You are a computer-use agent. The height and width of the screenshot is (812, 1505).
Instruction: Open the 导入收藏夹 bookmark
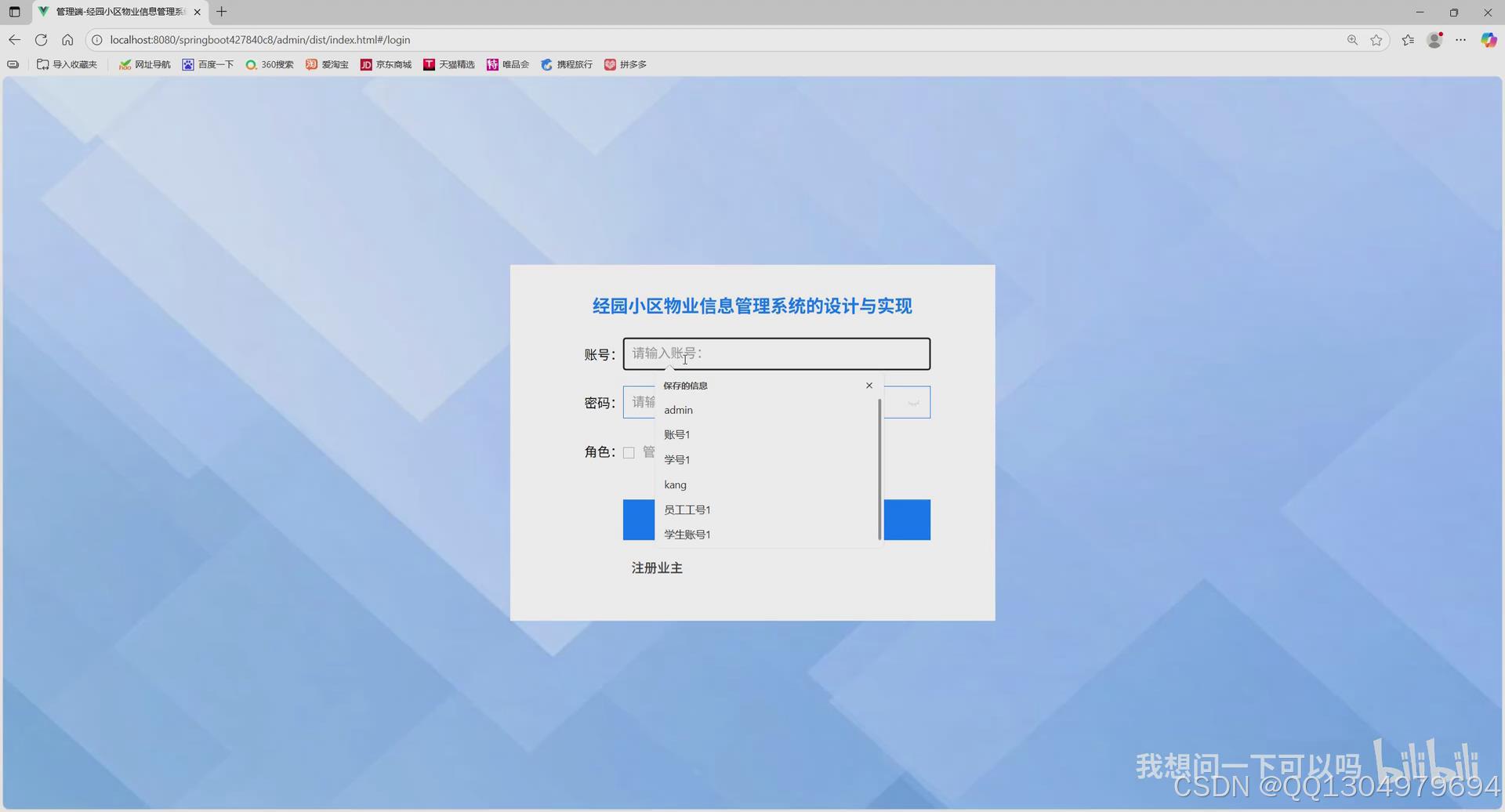67,65
